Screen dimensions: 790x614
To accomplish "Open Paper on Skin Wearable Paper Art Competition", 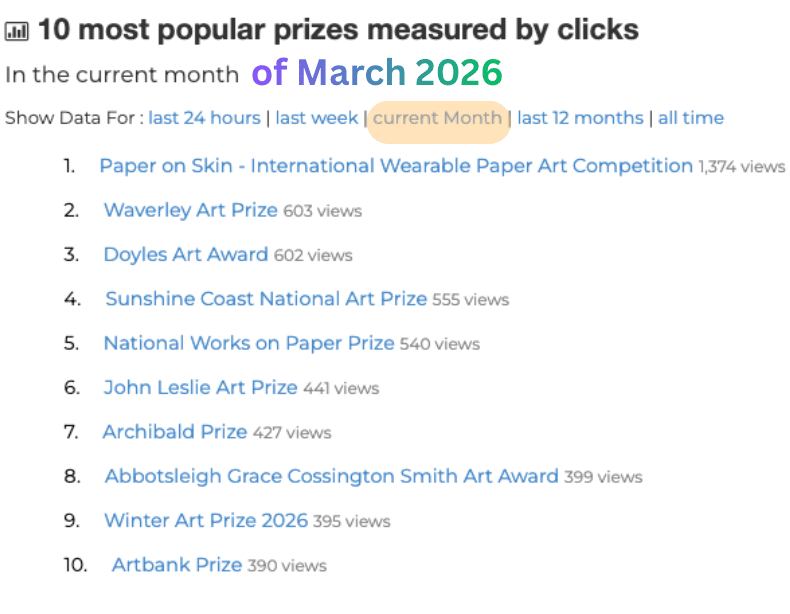I will click(395, 166).
